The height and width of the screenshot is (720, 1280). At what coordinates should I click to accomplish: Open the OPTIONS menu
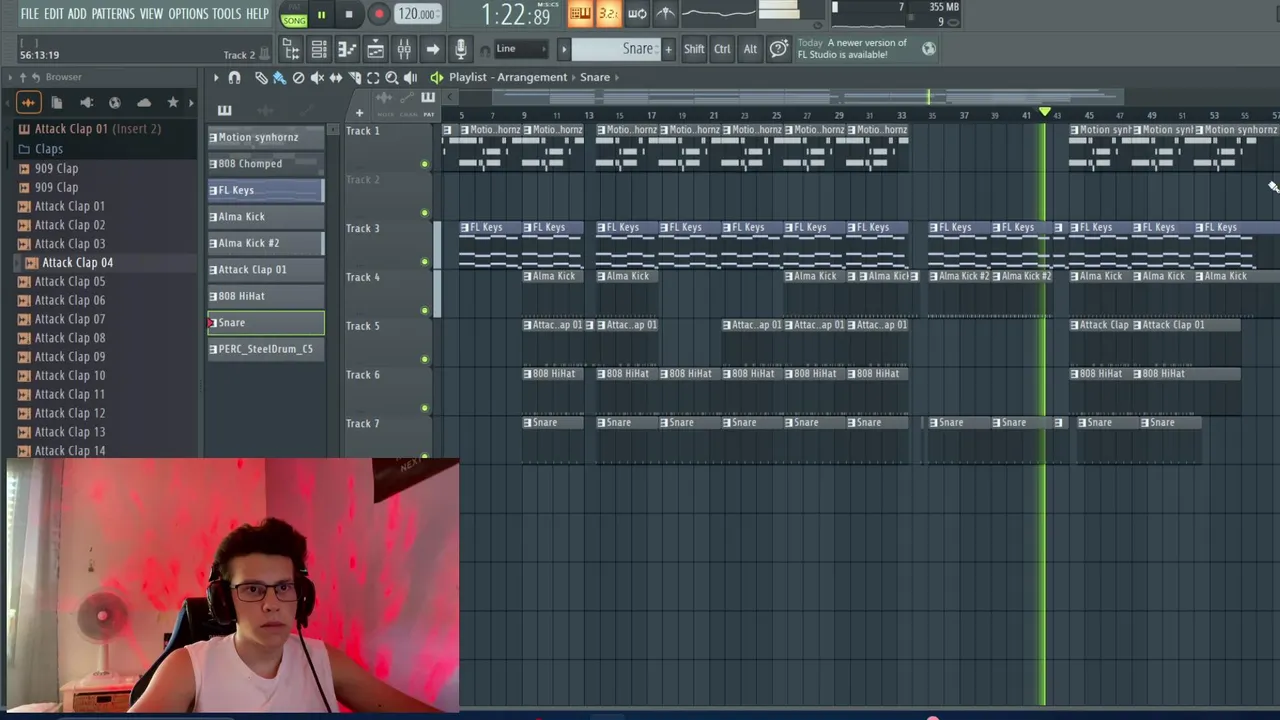tap(188, 14)
